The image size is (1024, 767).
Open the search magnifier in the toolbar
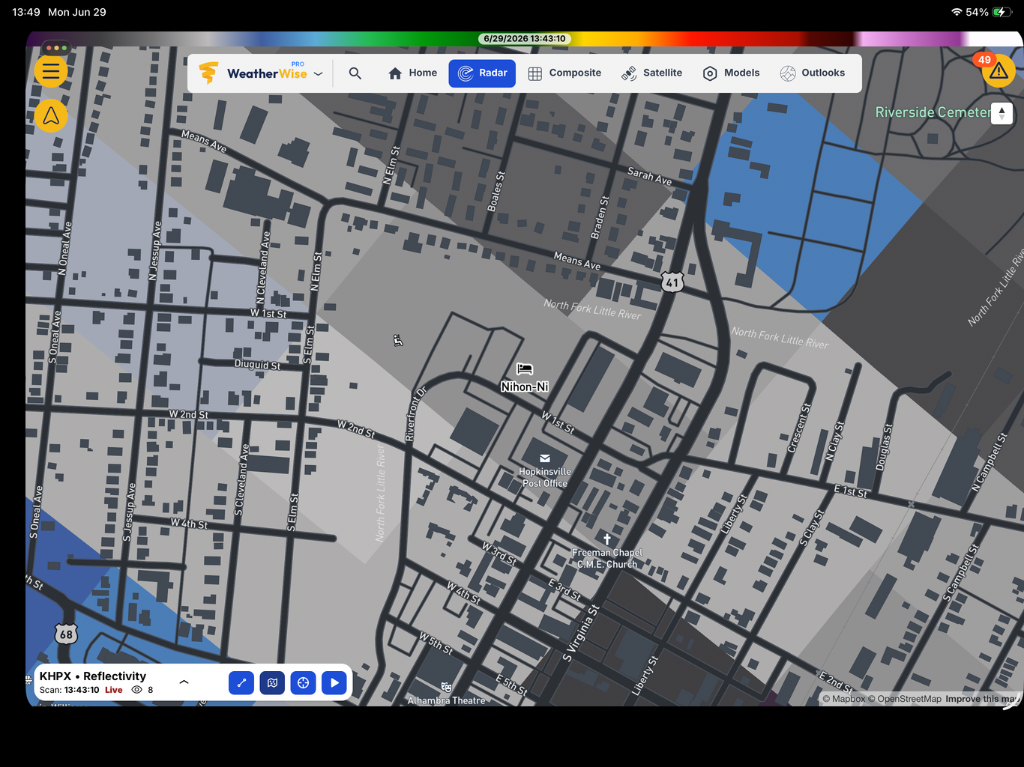coord(355,73)
